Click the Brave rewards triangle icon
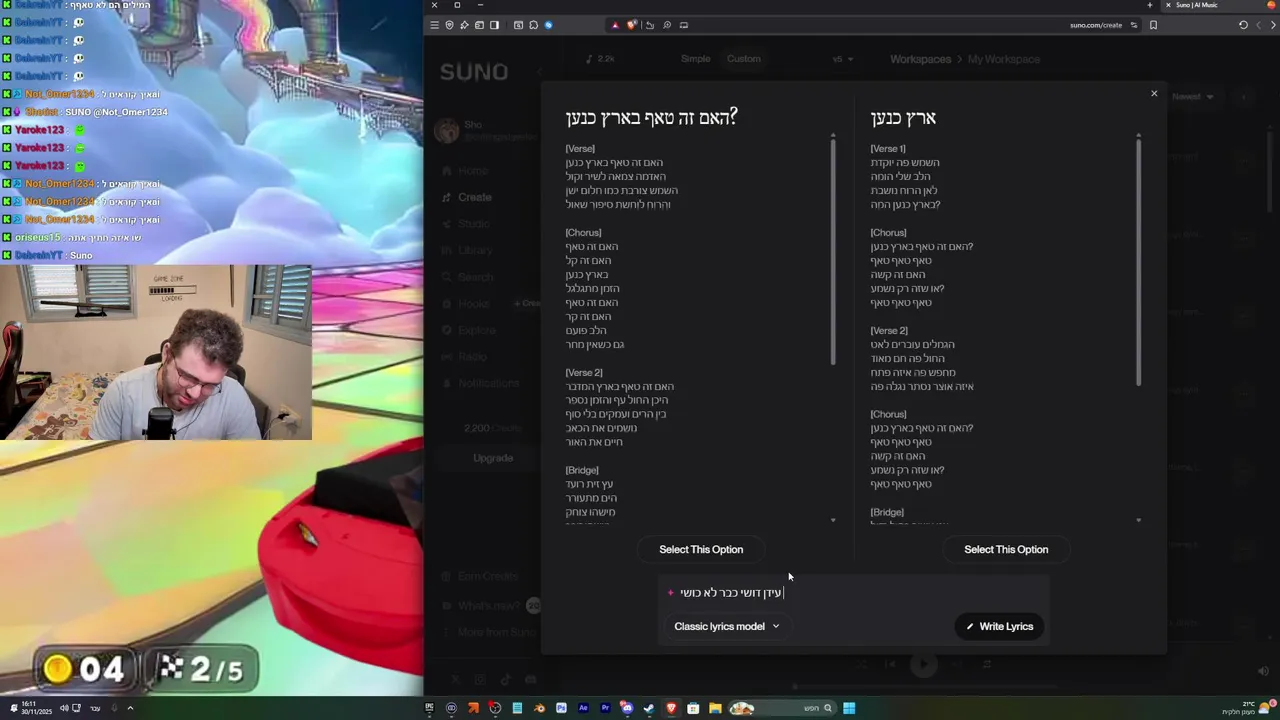The image size is (1280, 720). click(615, 25)
